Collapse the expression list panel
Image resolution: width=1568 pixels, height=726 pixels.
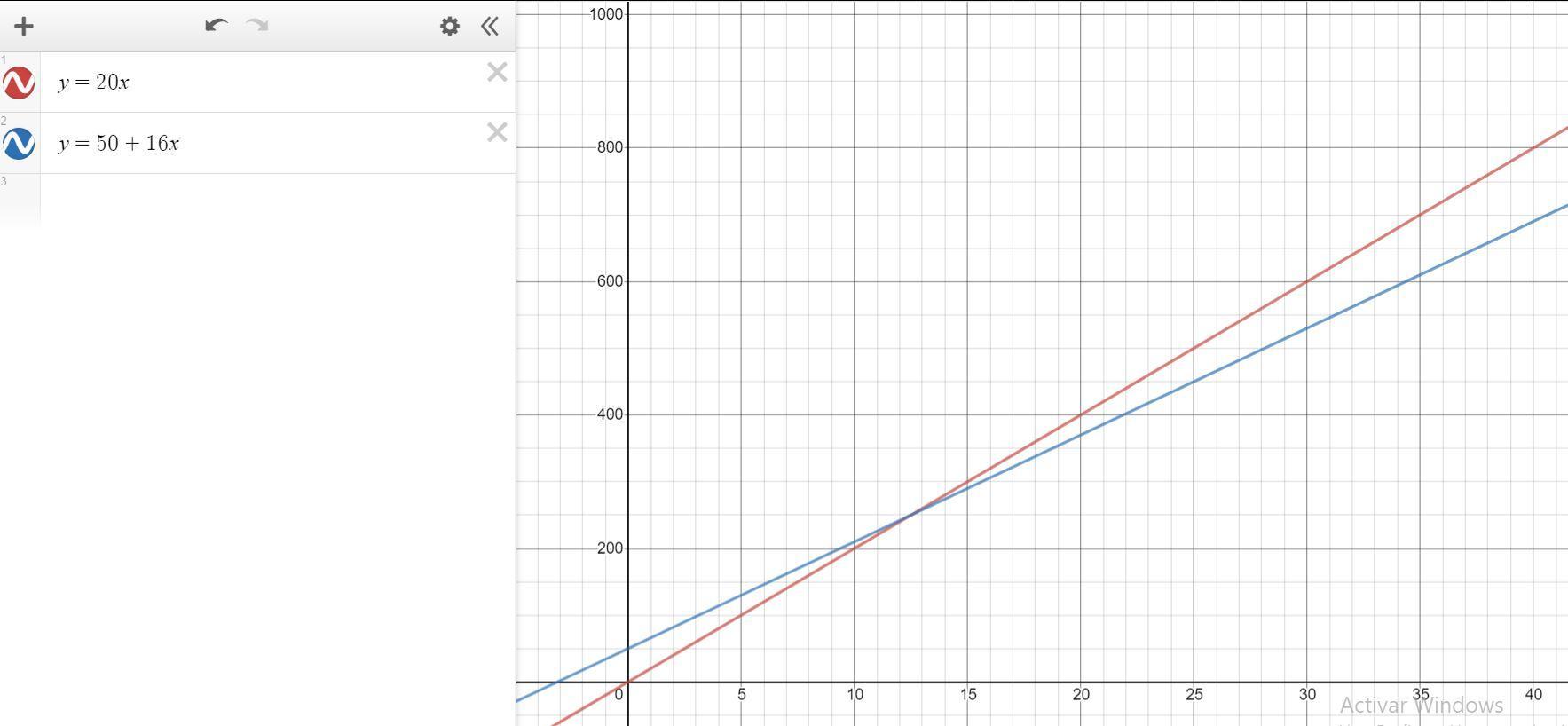pos(490,26)
